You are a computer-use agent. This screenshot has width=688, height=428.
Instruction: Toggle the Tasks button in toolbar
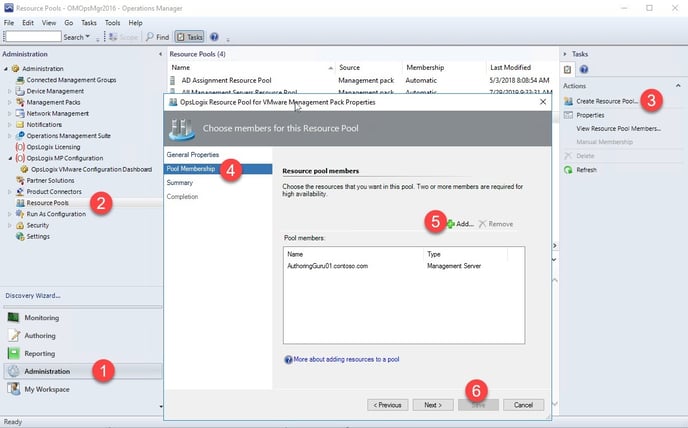click(x=190, y=37)
